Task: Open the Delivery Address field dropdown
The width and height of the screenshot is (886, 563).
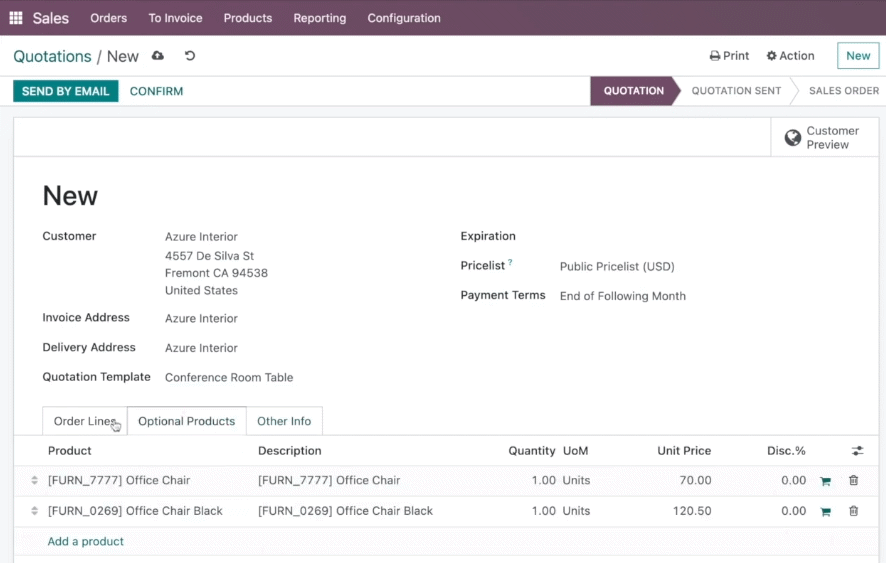Action: click(x=201, y=348)
